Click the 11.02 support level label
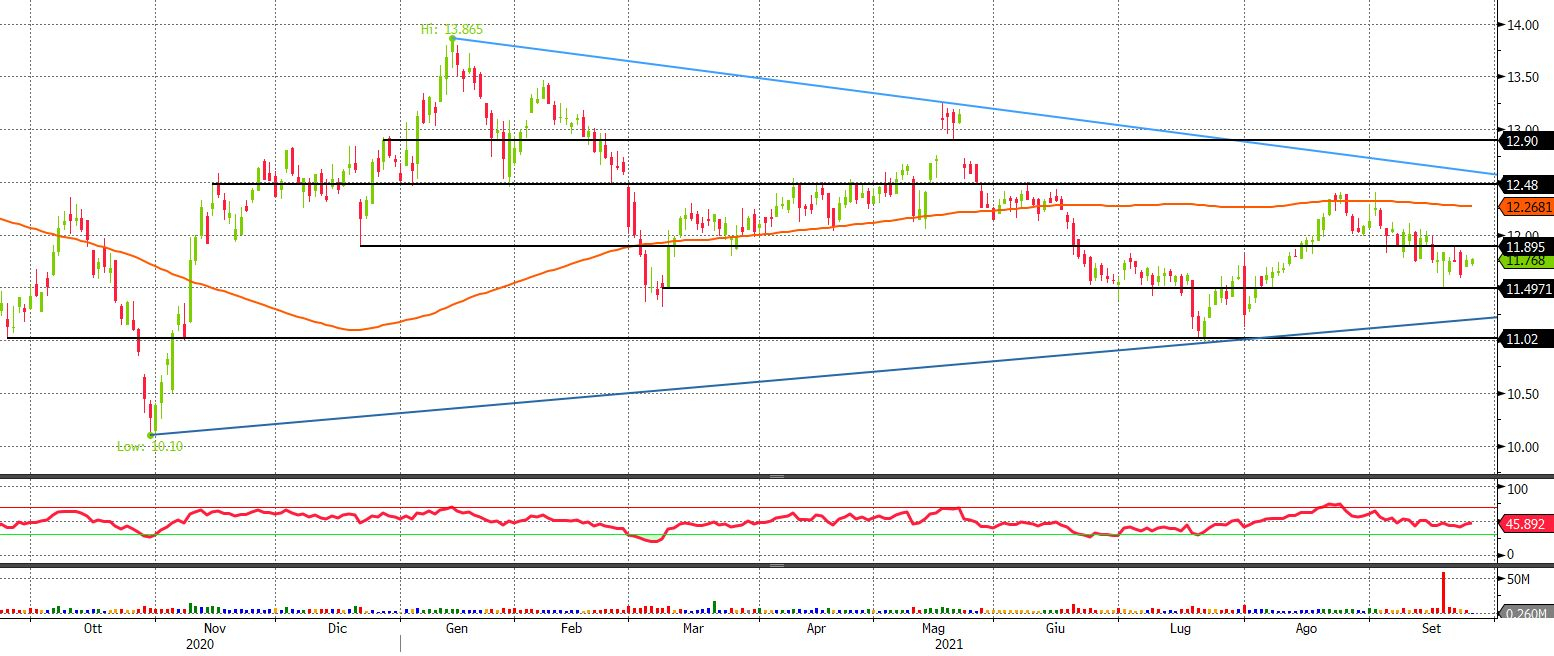 1525,340
